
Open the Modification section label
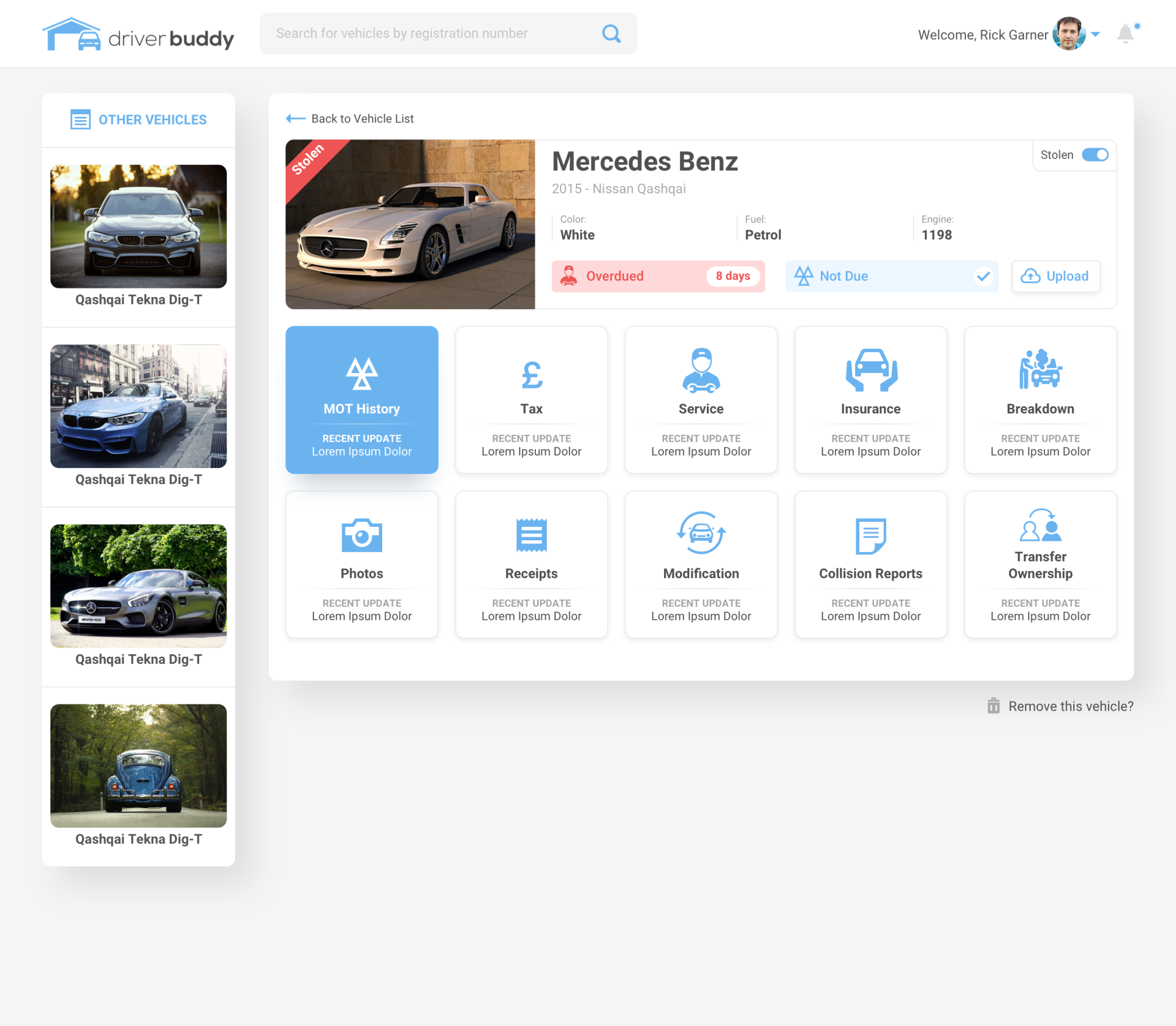click(x=701, y=573)
